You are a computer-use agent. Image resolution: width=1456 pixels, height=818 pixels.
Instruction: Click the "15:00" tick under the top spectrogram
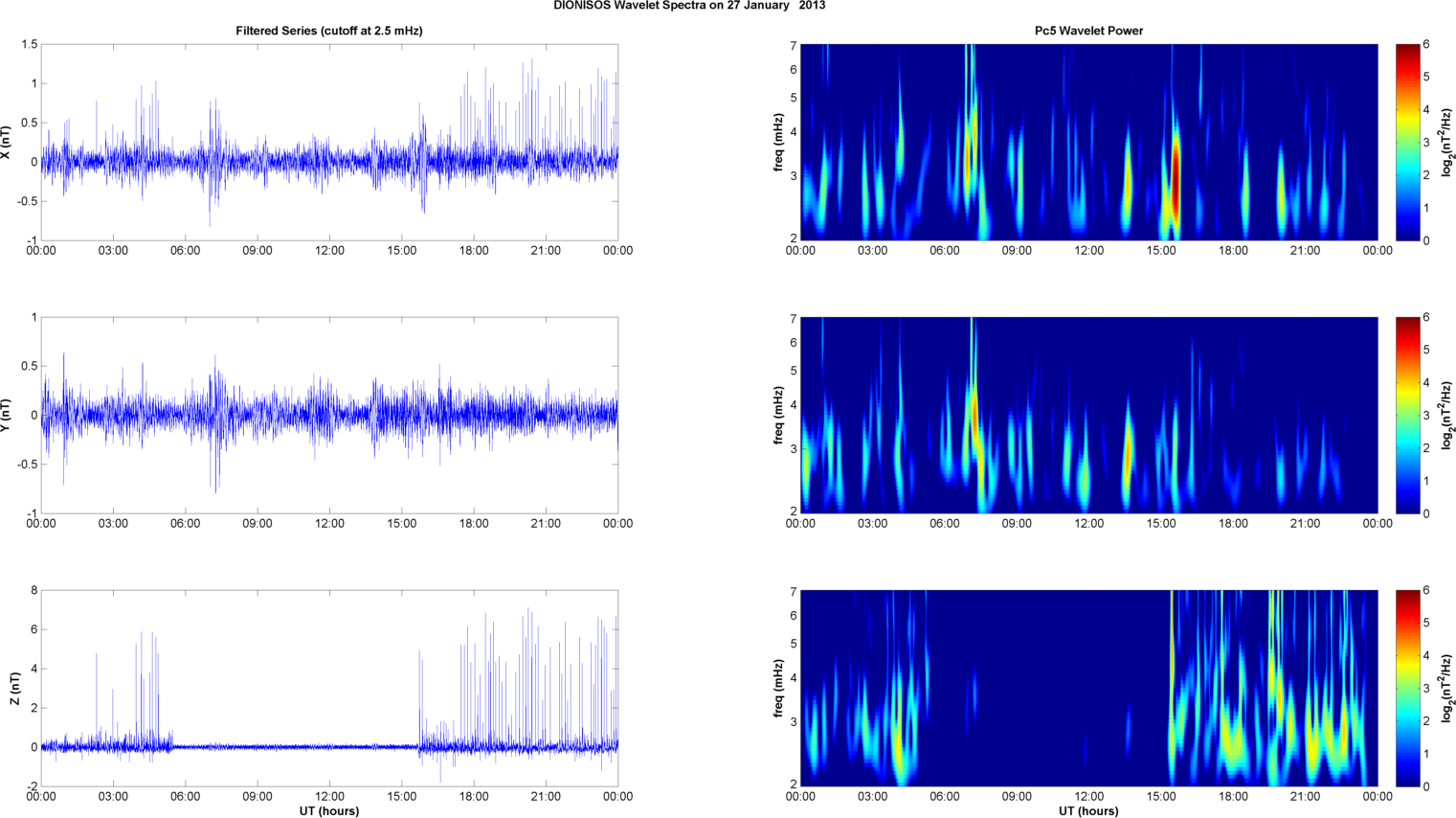[1161, 251]
